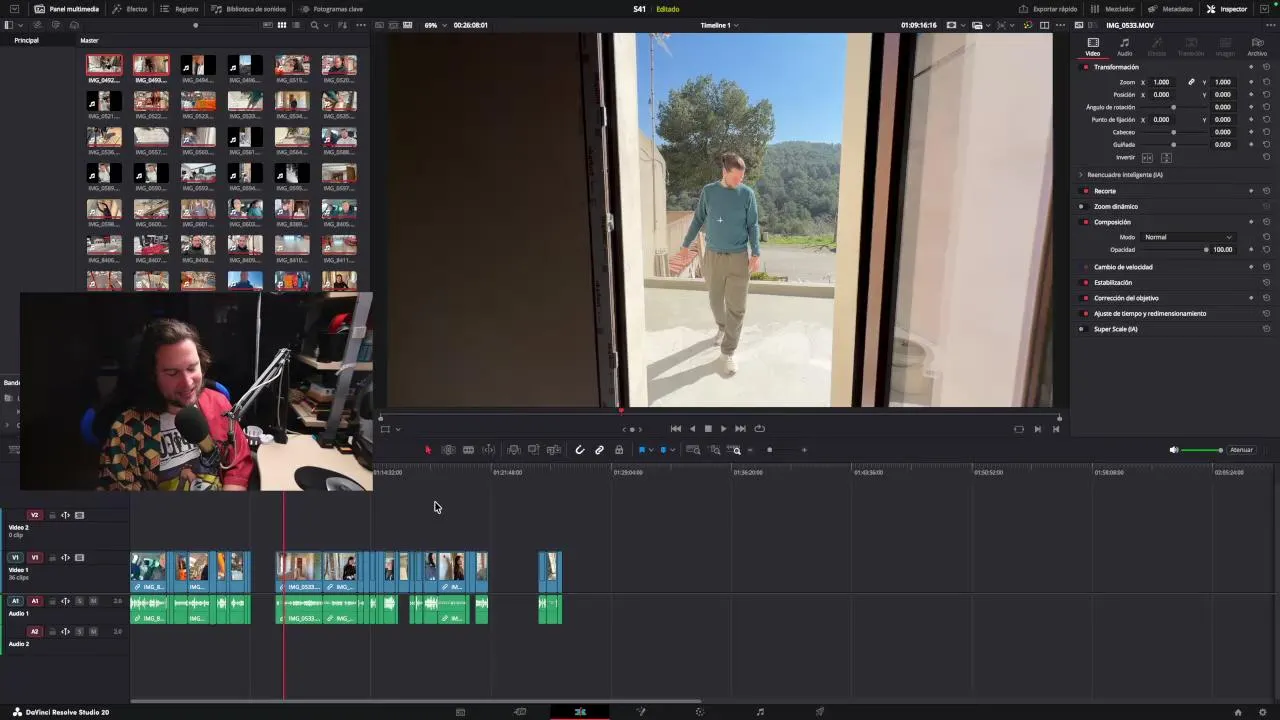Toggle the Estabilización section switch
The width and height of the screenshot is (1280, 720).
click(1085, 283)
